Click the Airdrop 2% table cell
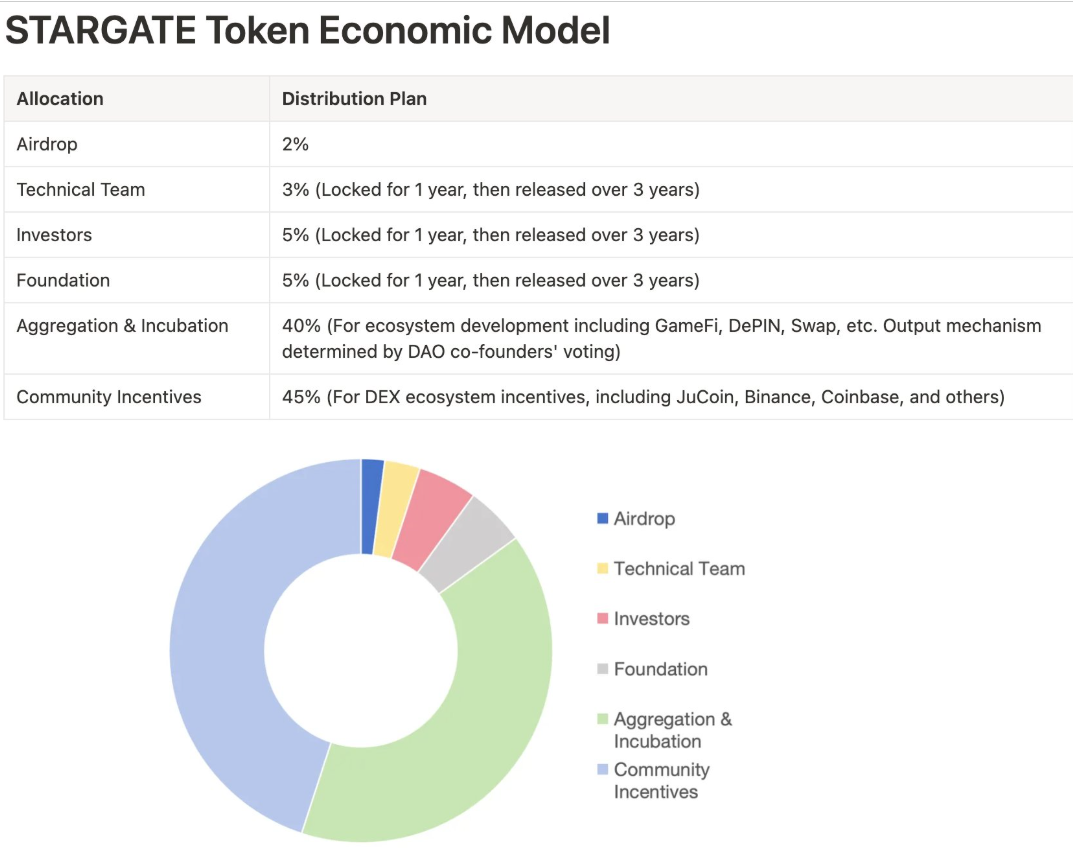The image size is (1073, 848). coord(295,144)
